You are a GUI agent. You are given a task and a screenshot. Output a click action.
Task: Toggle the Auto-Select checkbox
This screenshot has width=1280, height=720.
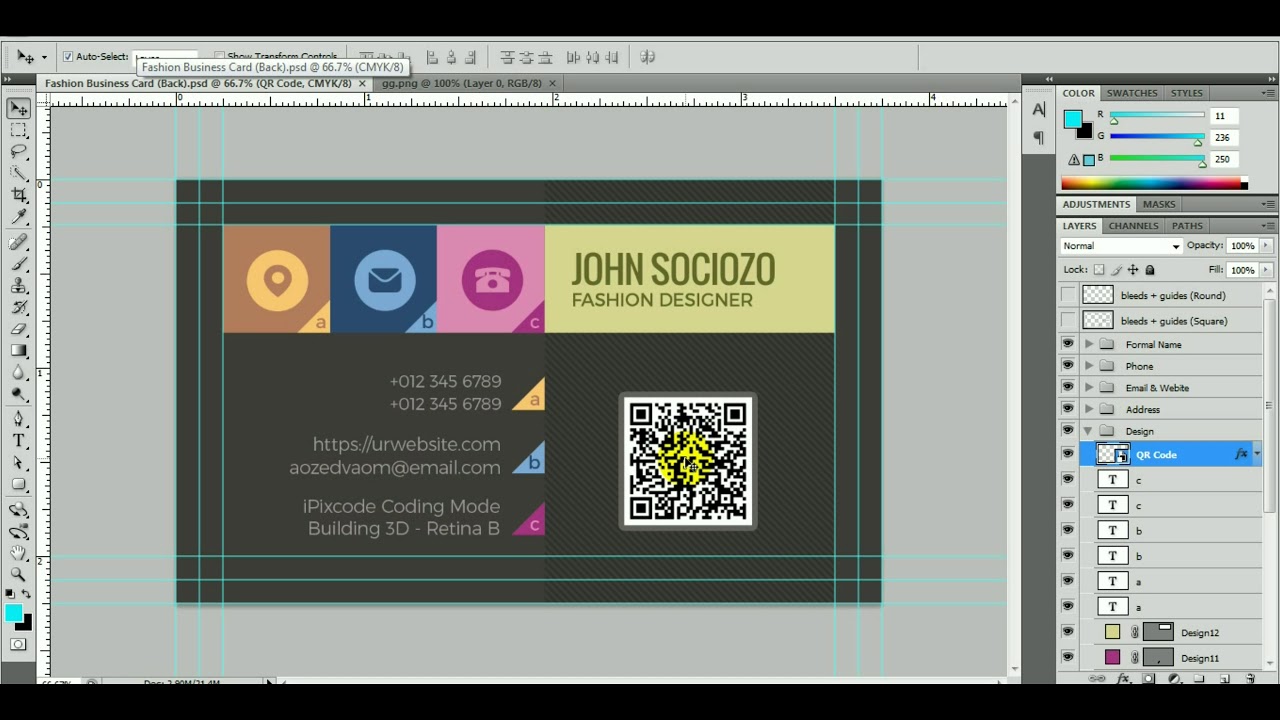click(68, 57)
